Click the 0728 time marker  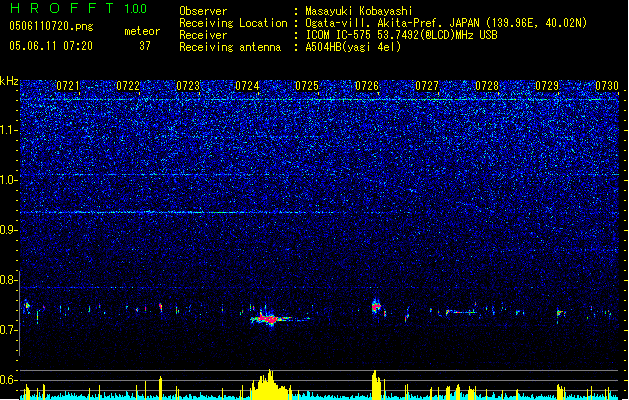[x=487, y=86]
